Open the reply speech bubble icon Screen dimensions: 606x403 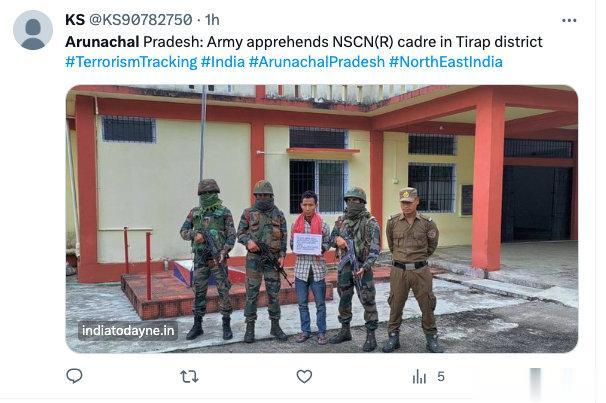click(74, 376)
